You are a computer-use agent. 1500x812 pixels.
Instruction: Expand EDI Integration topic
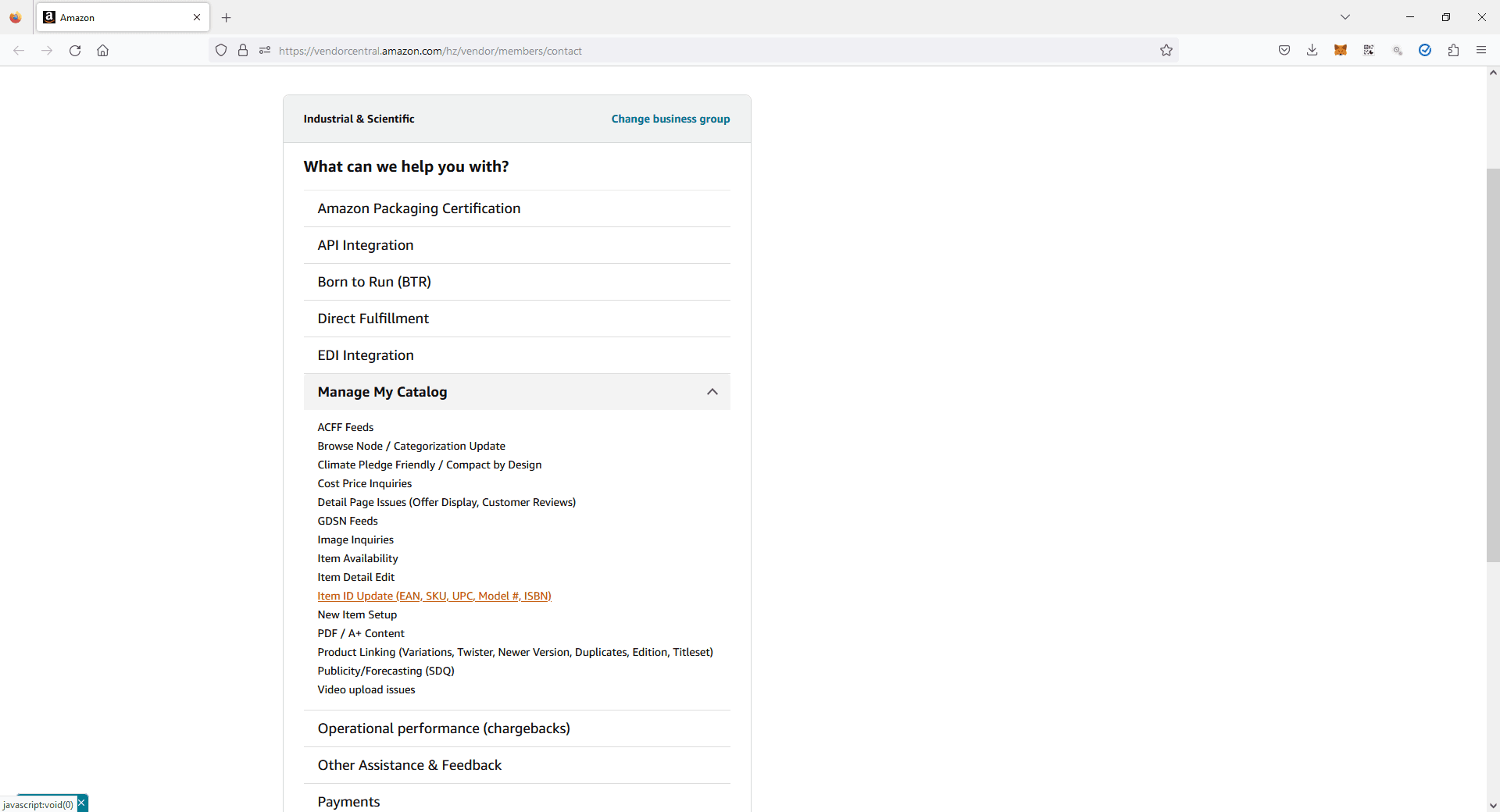[x=516, y=355]
